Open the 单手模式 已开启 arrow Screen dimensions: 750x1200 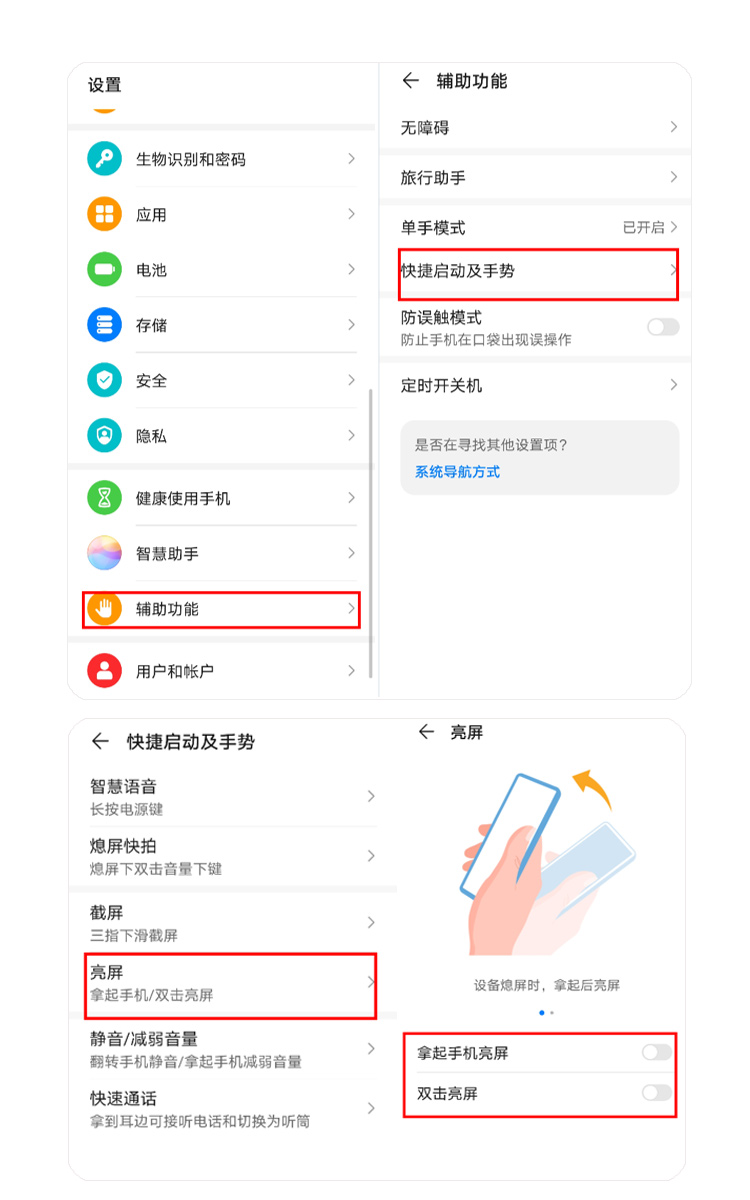pos(674,227)
